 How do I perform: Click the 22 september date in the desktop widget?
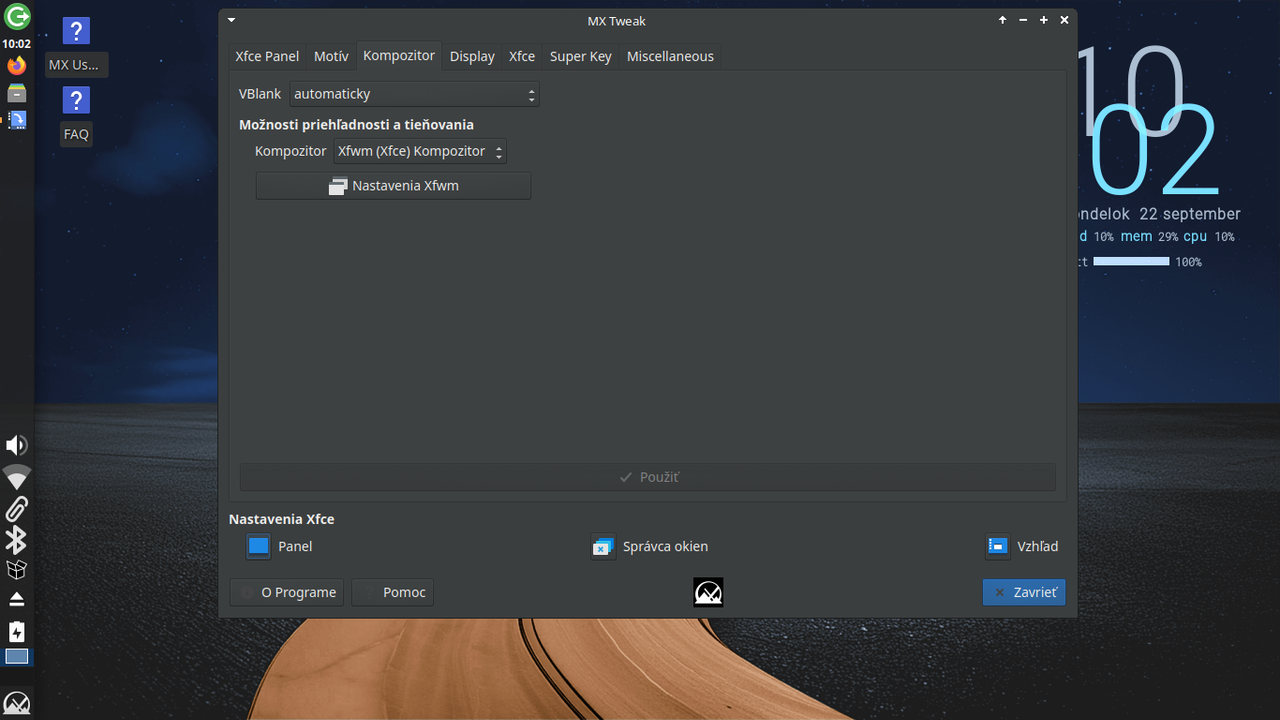point(1190,214)
